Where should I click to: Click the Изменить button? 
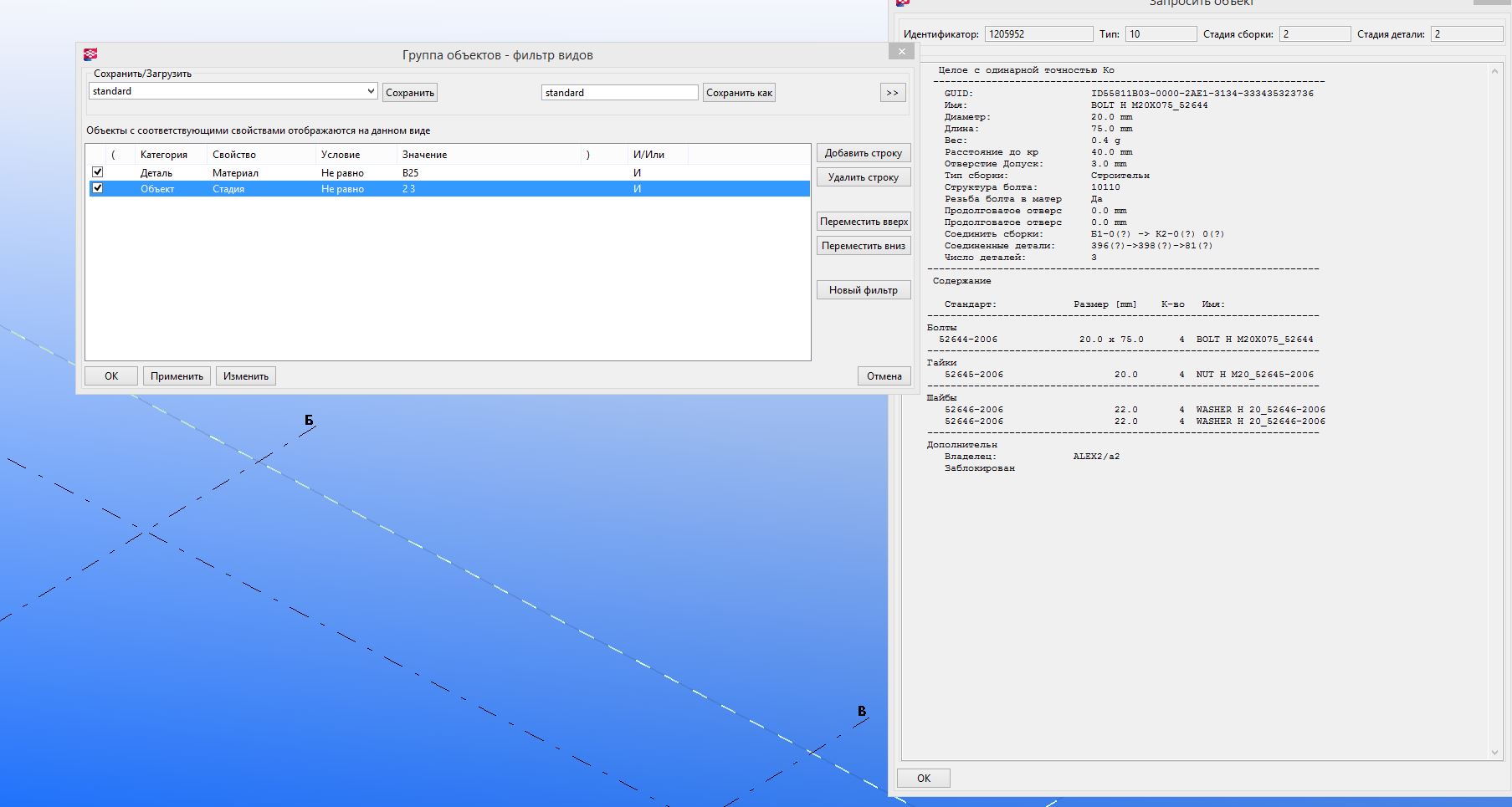pyautogui.click(x=245, y=376)
